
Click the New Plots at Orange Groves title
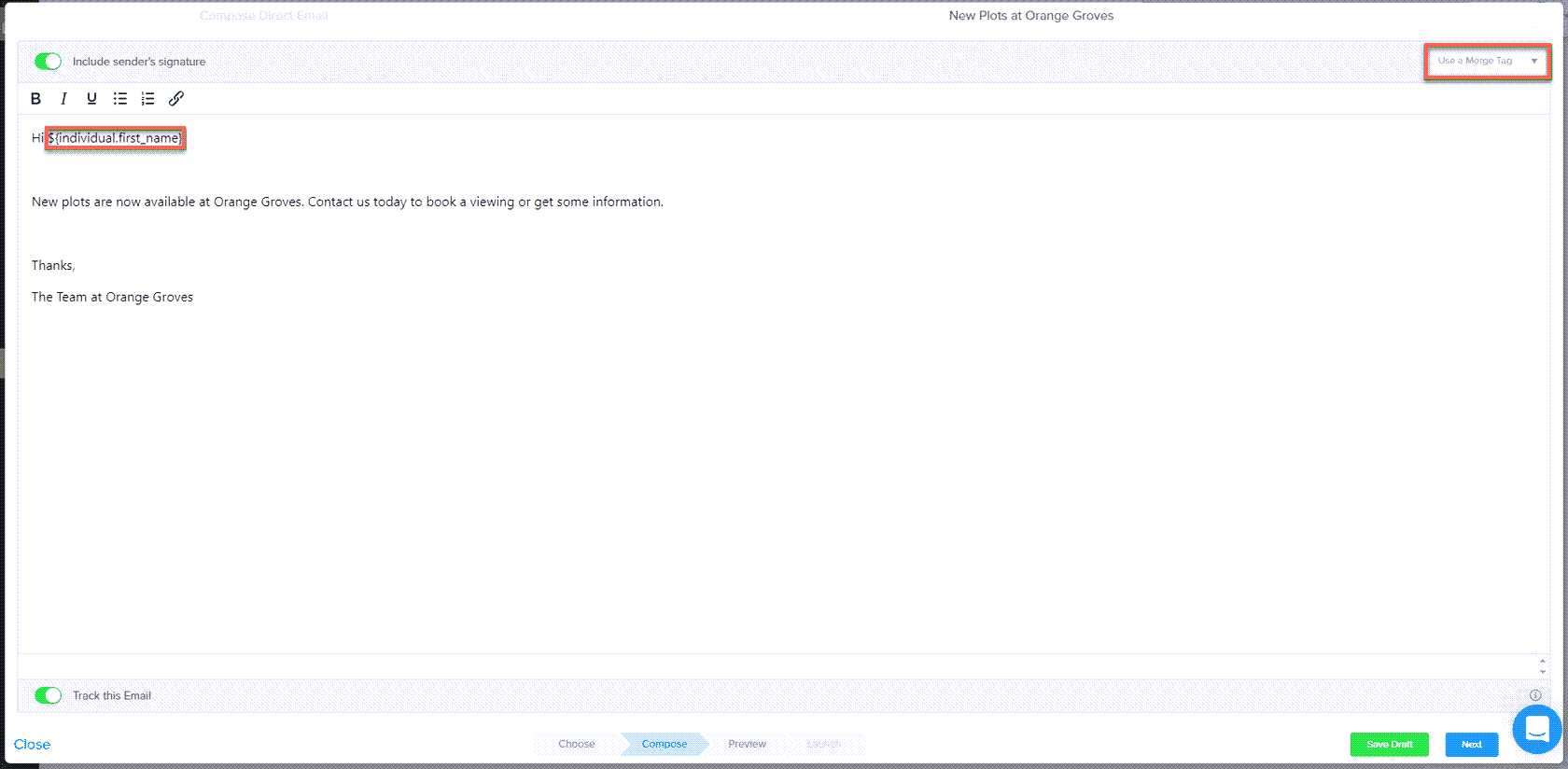1031,16
